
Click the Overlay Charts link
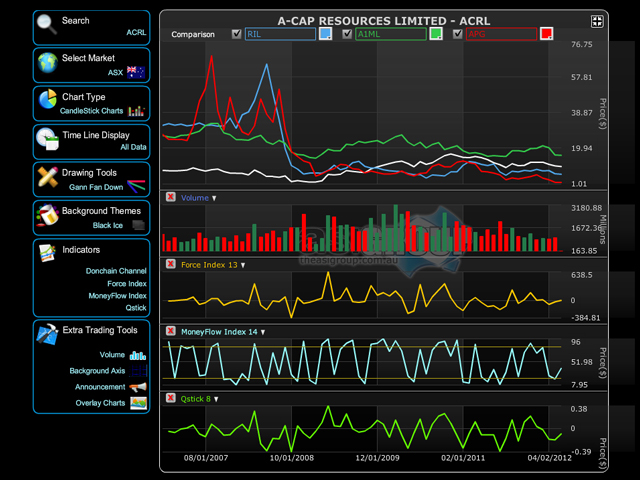(100, 403)
